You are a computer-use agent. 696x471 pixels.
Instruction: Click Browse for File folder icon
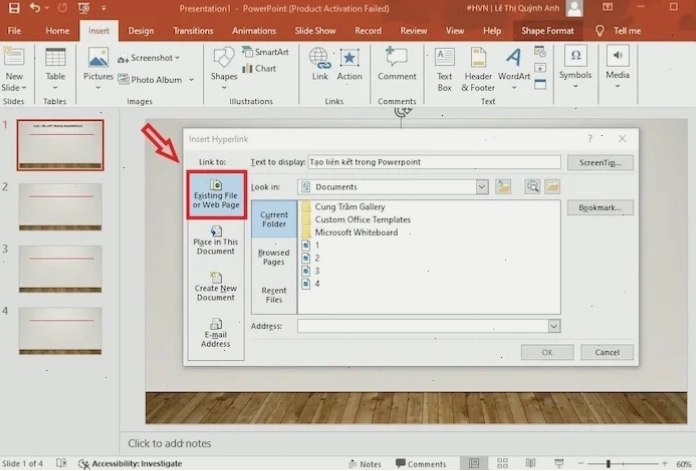point(552,186)
